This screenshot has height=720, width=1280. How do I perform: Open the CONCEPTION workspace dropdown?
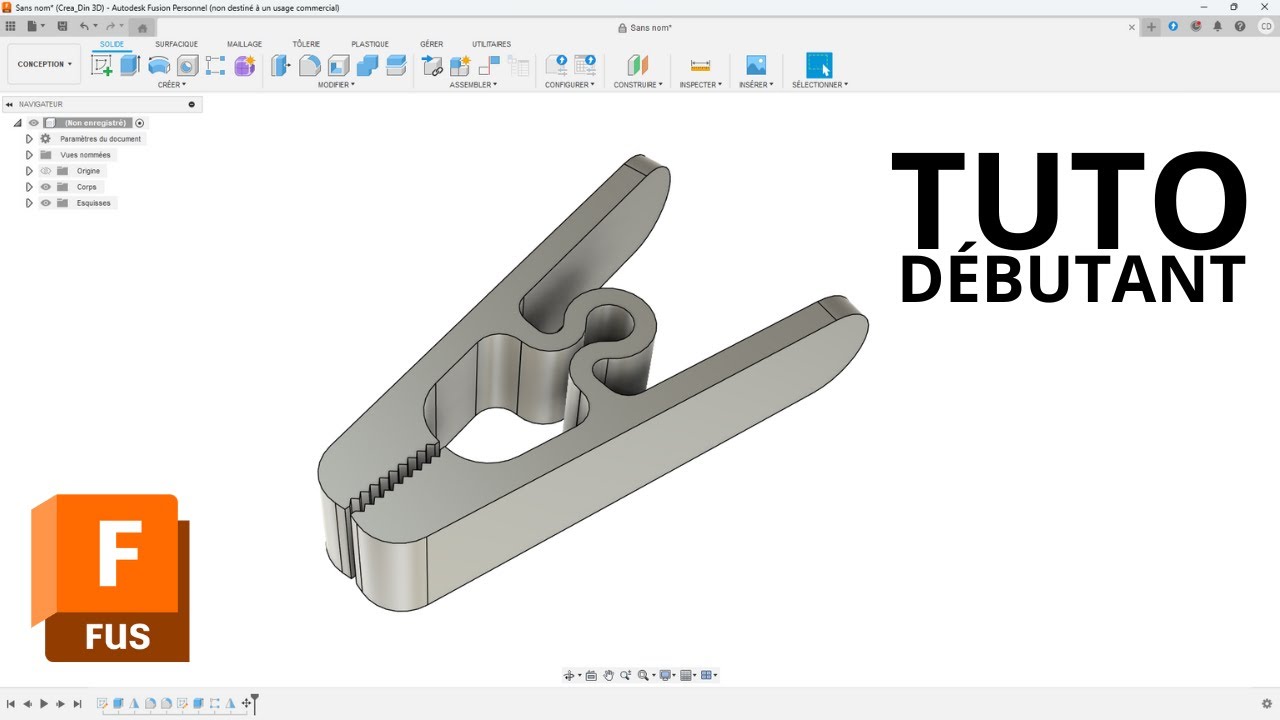[44, 64]
